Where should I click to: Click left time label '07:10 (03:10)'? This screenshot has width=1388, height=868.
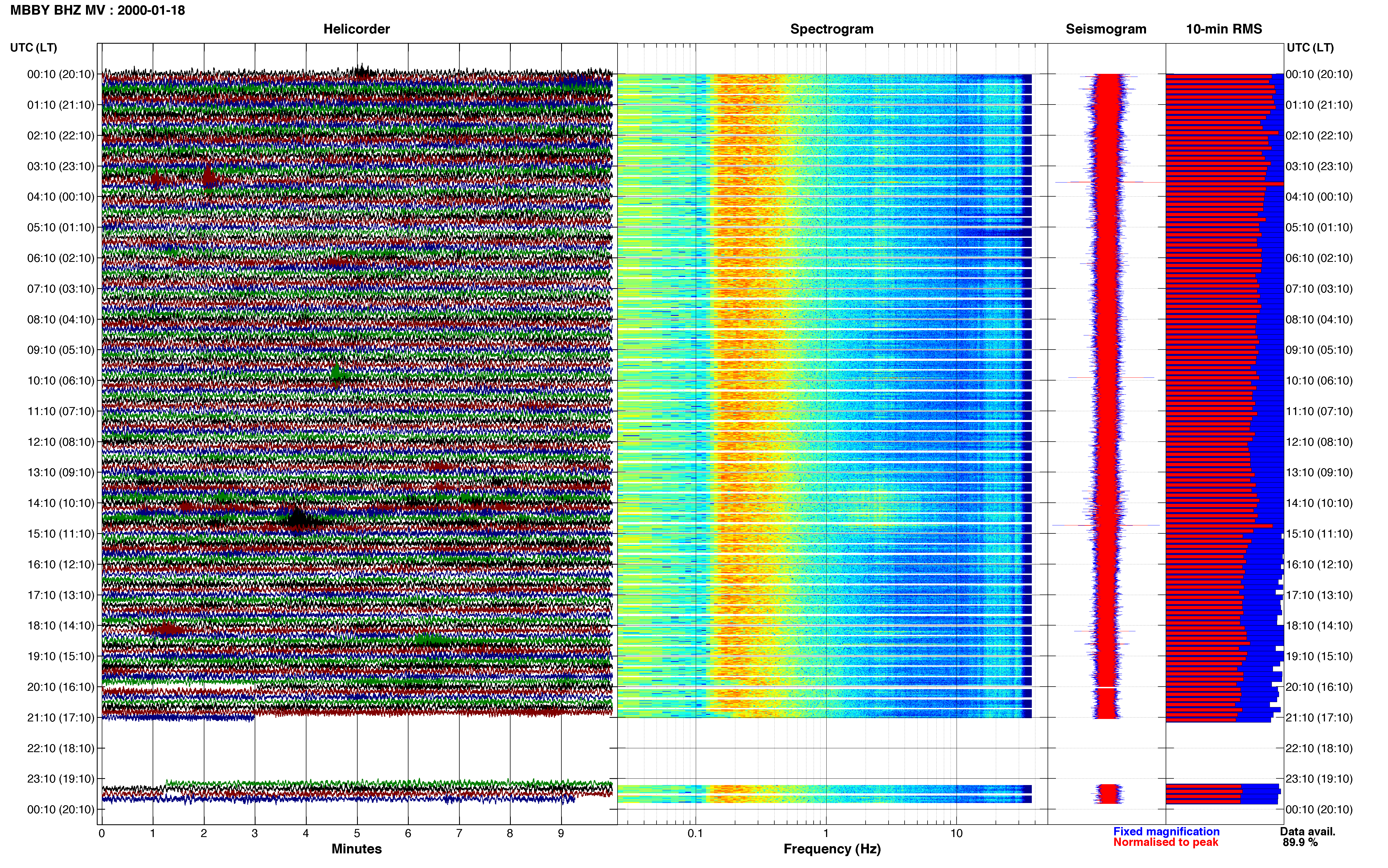(x=61, y=289)
